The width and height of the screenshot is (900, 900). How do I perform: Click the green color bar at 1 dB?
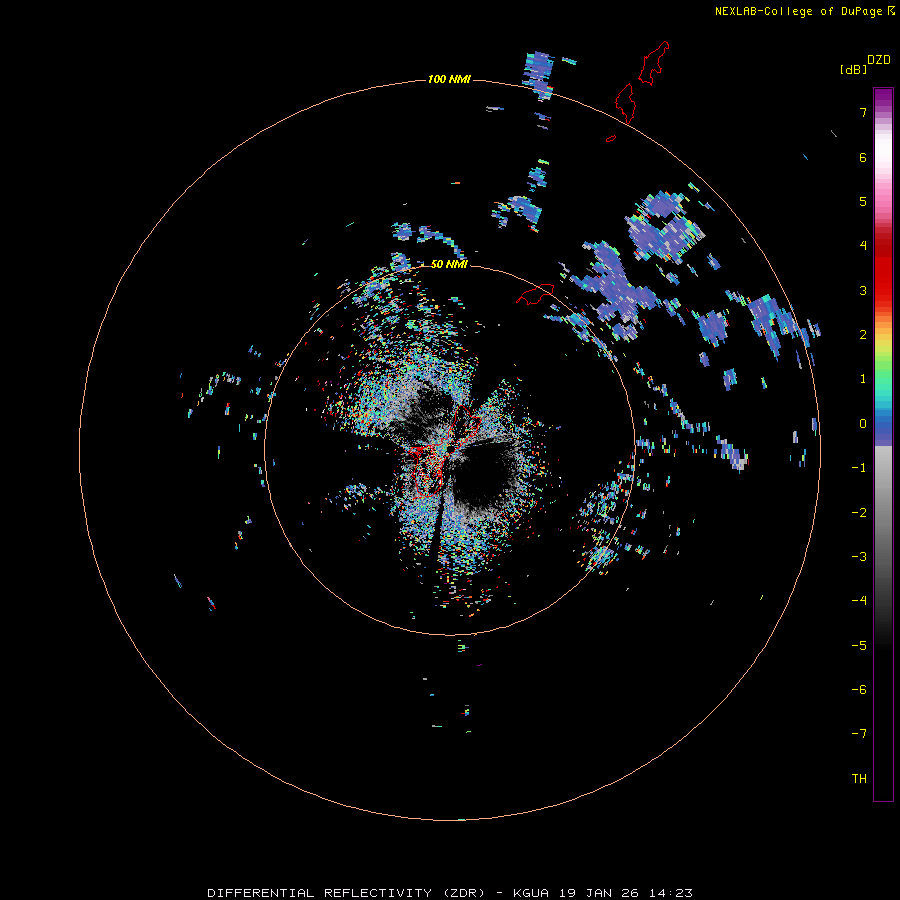tap(883, 379)
